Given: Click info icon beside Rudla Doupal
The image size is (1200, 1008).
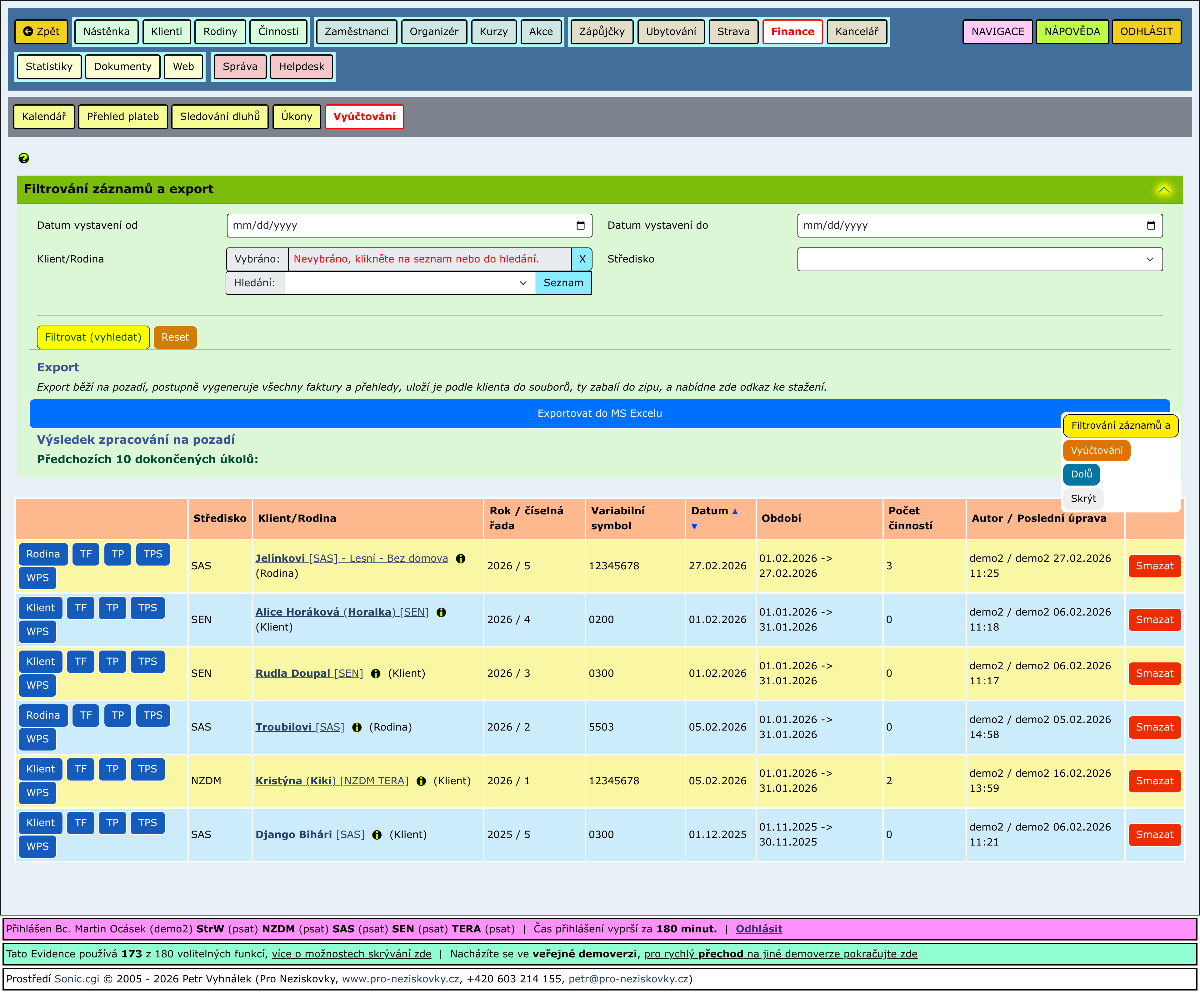Looking at the screenshot, I should pyautogui.click(x=375, y=674).
